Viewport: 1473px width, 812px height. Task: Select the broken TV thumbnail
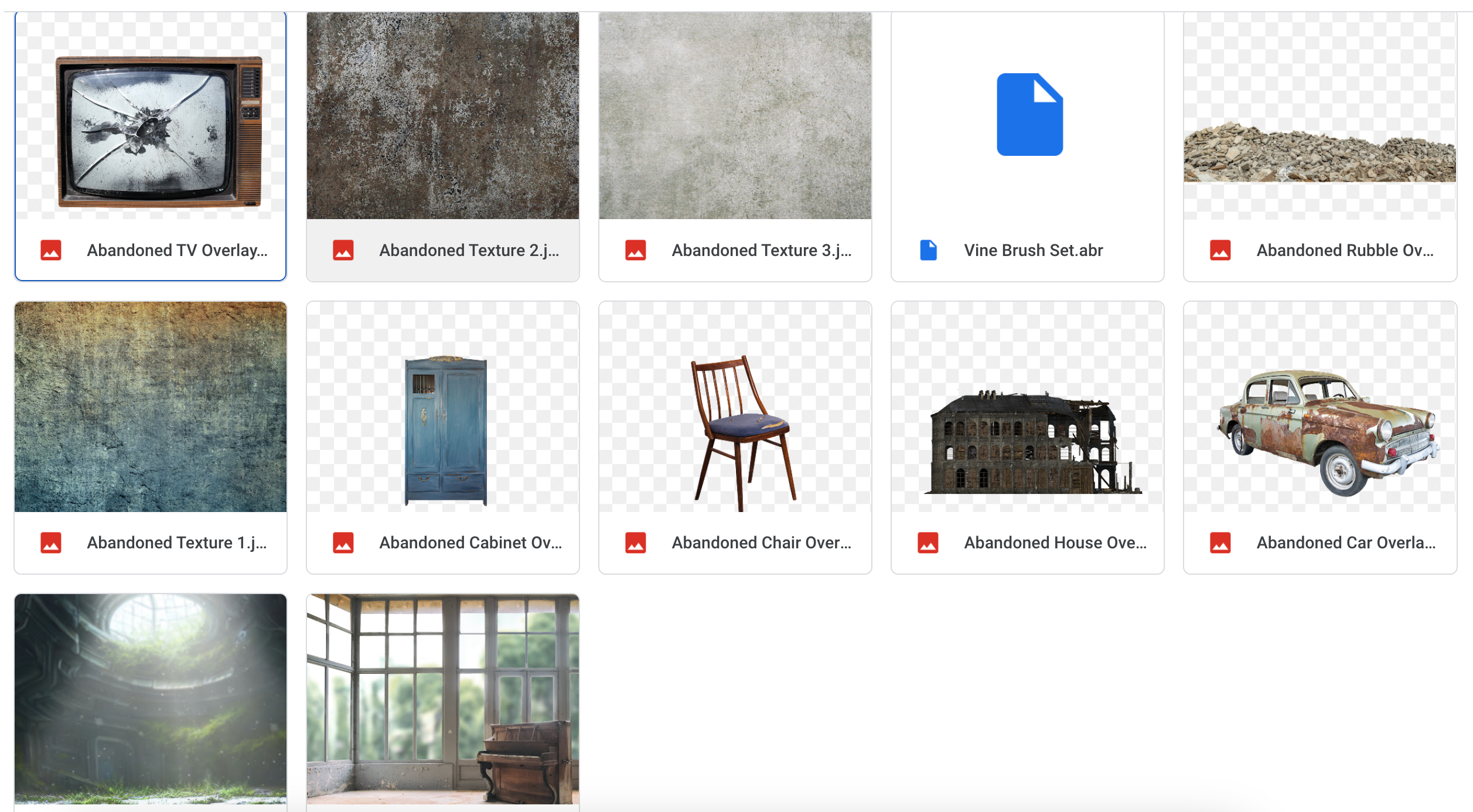[151, 115]
